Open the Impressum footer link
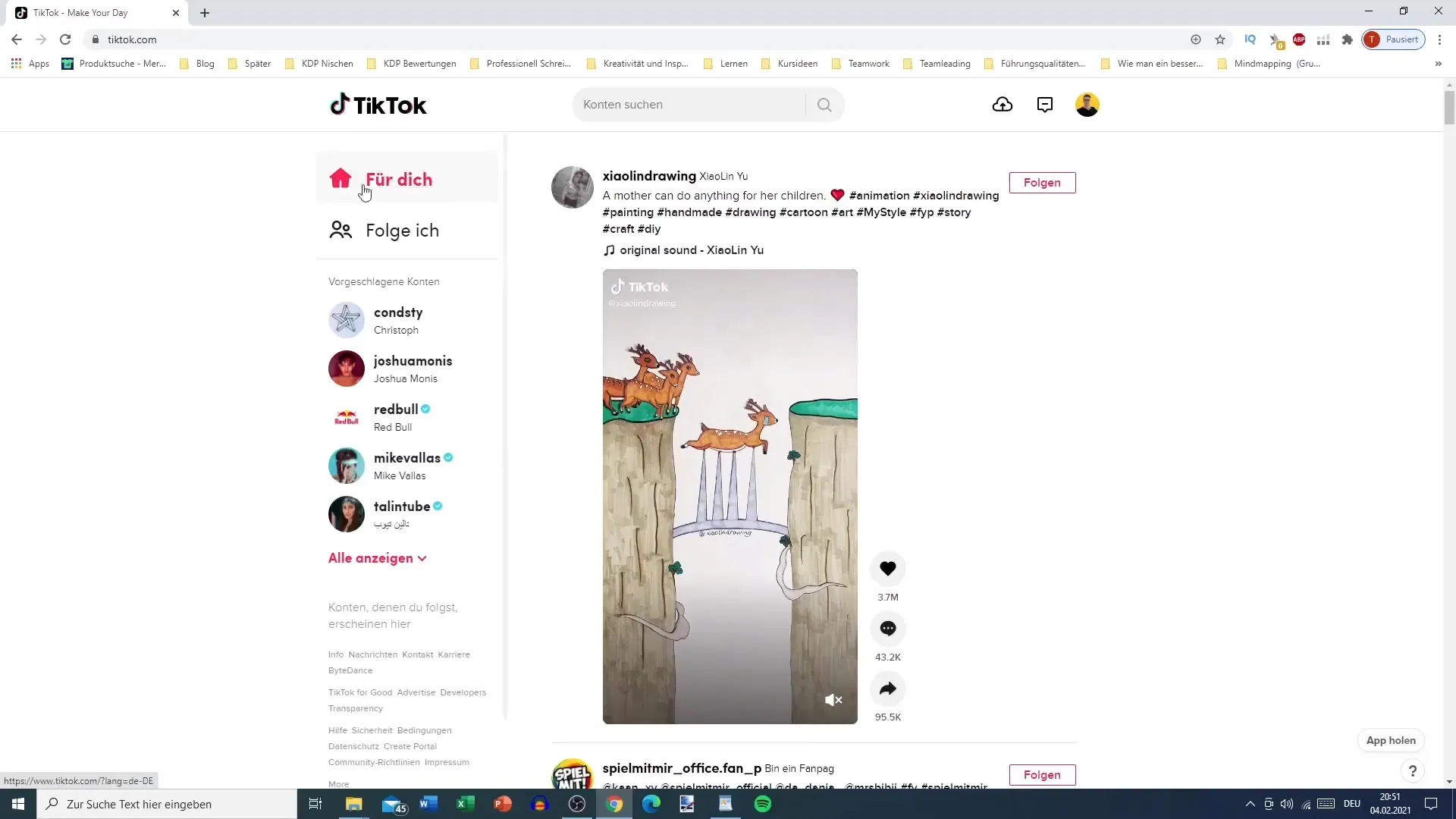Screen dimensions: 1456x819 click(x=447, y=762)
